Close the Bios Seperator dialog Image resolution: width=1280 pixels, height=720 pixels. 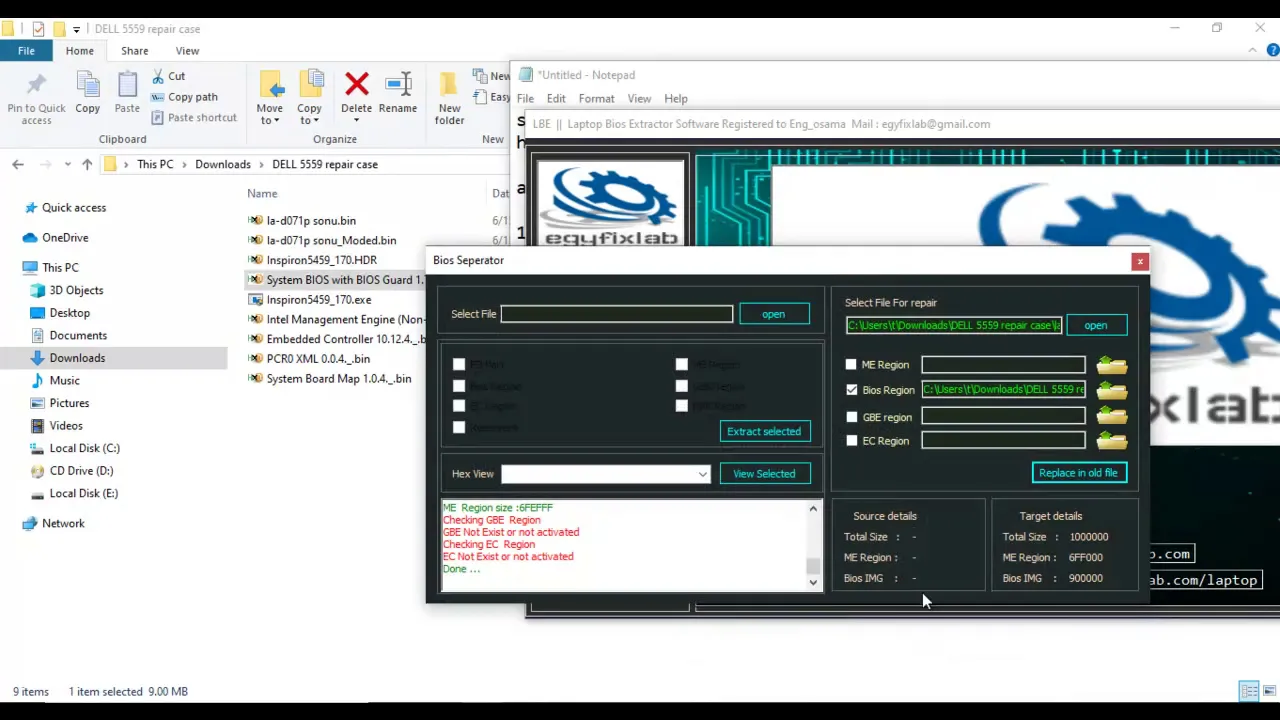[x=1139, y=261]
